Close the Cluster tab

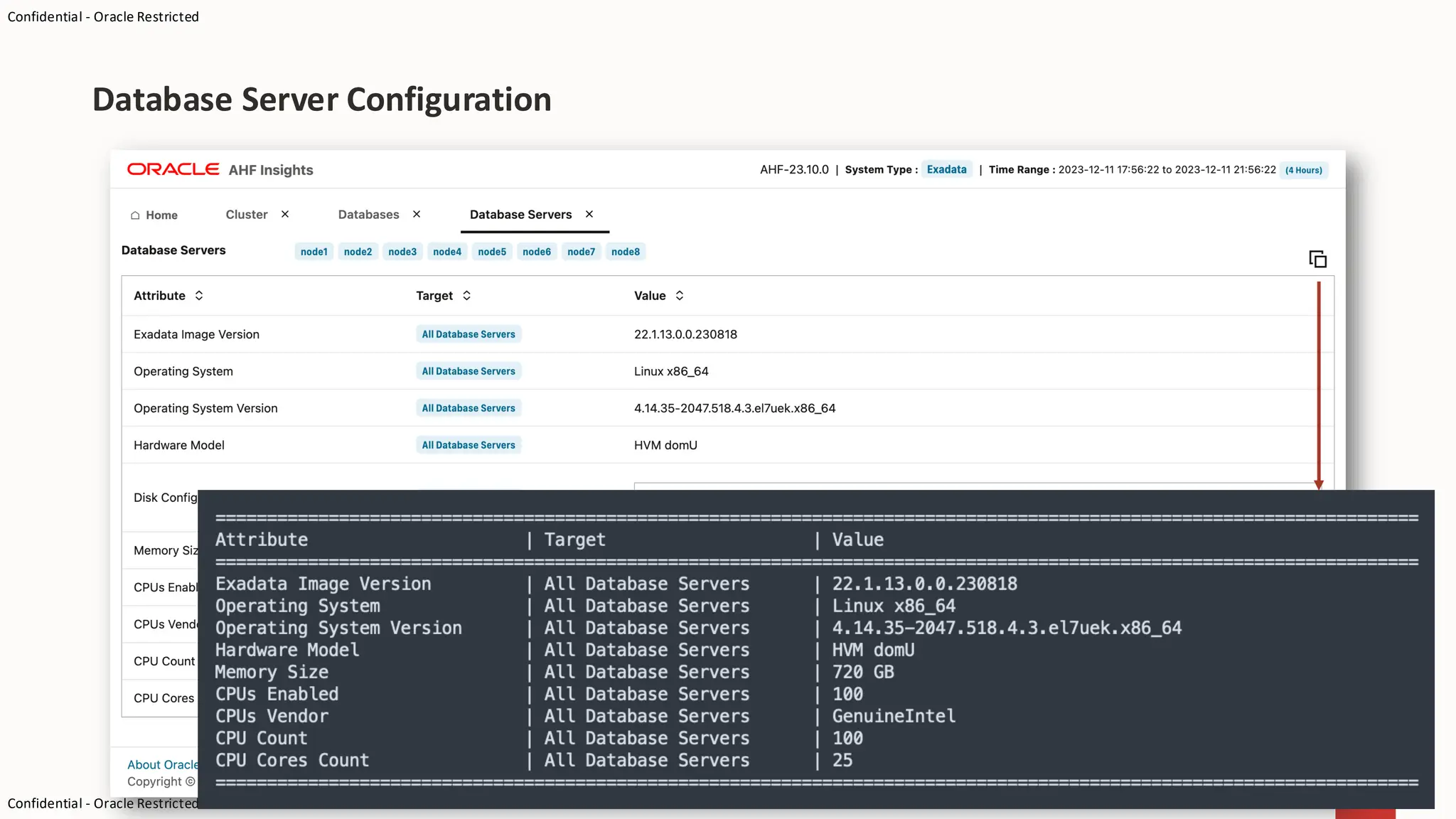(x=285, y=214)
